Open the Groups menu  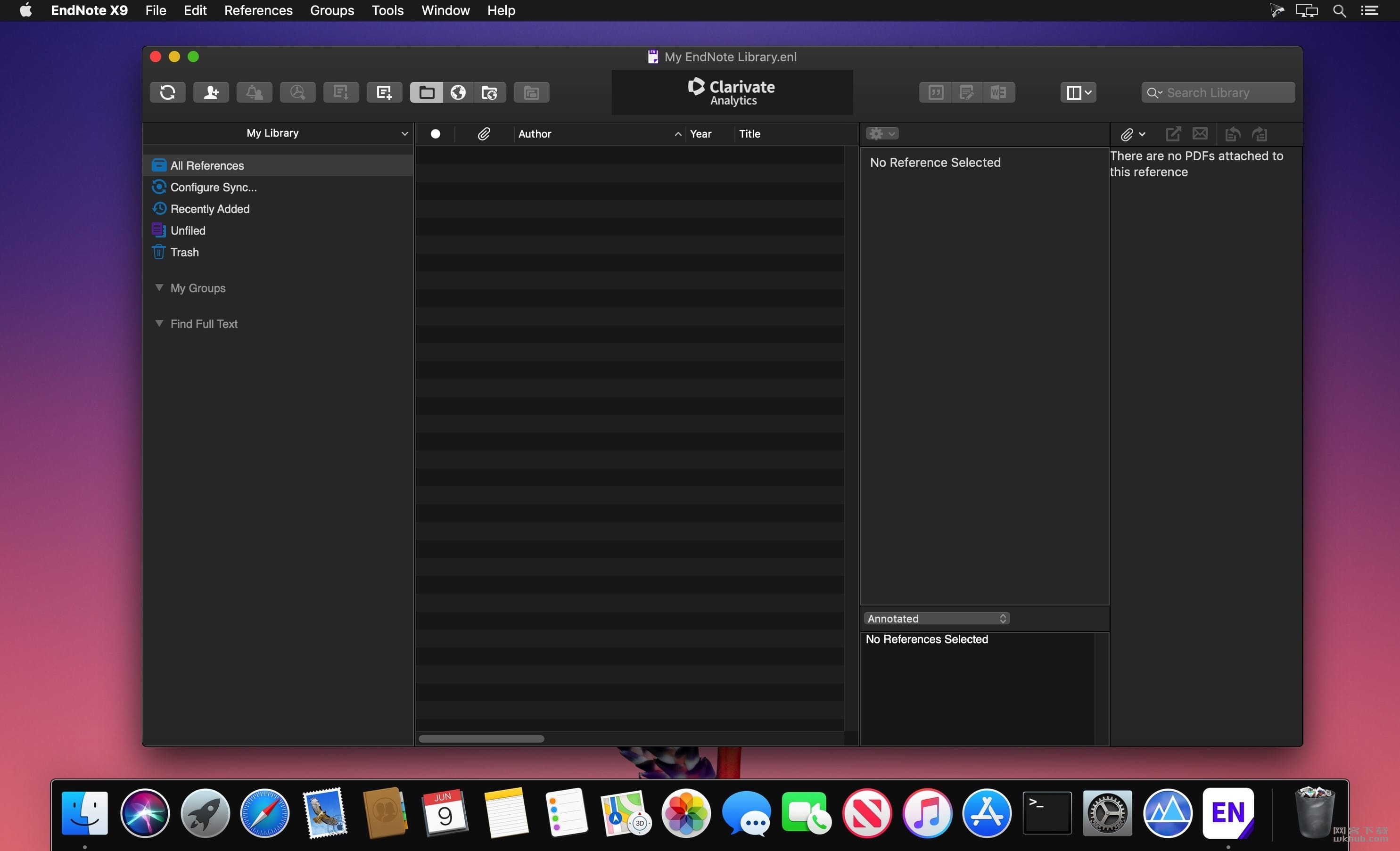coord(332,10)
